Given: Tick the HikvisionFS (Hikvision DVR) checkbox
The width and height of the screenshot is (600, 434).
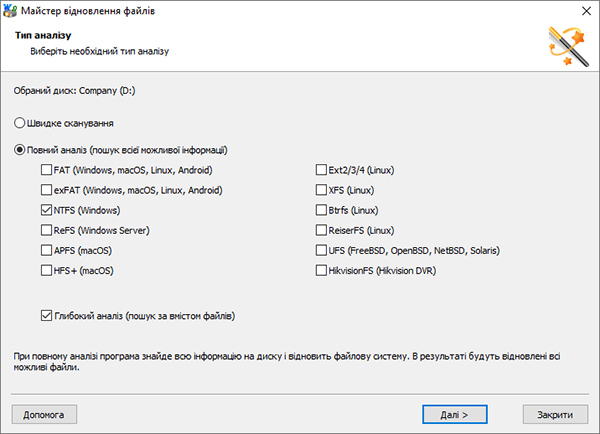Looking at the screenshot, I should [321, 270].
